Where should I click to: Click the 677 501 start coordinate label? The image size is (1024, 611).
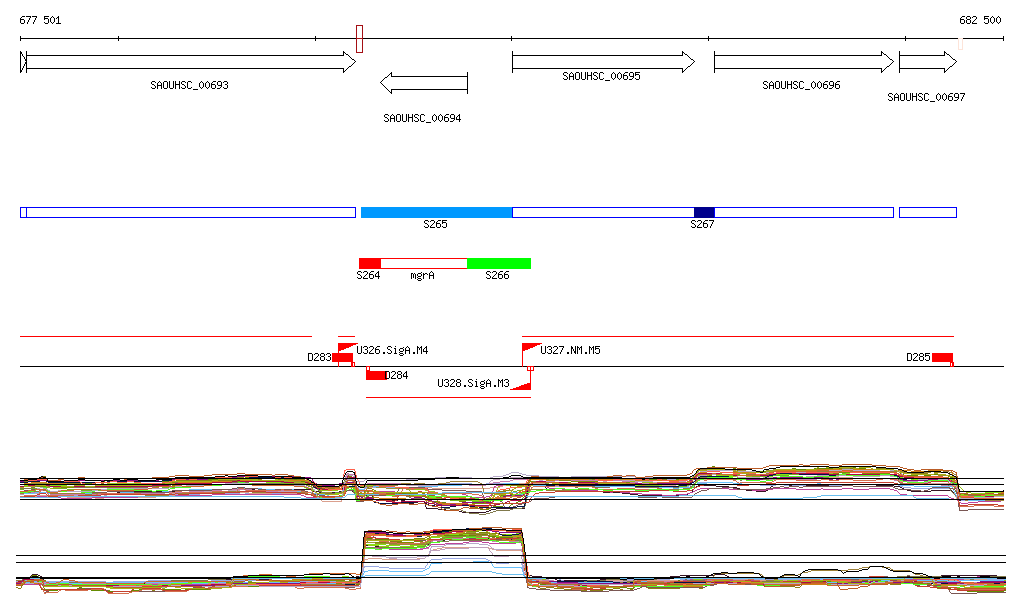40,20
